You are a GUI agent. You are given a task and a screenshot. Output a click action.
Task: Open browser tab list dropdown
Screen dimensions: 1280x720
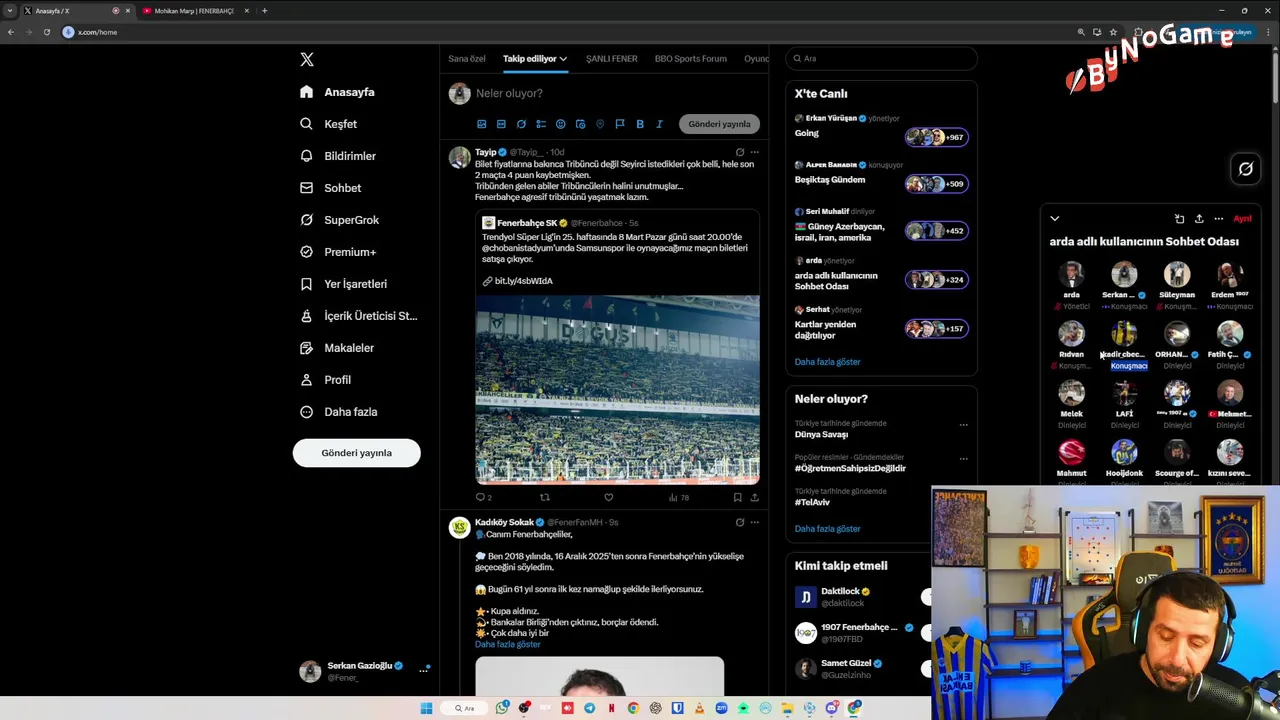pos(10,10)
